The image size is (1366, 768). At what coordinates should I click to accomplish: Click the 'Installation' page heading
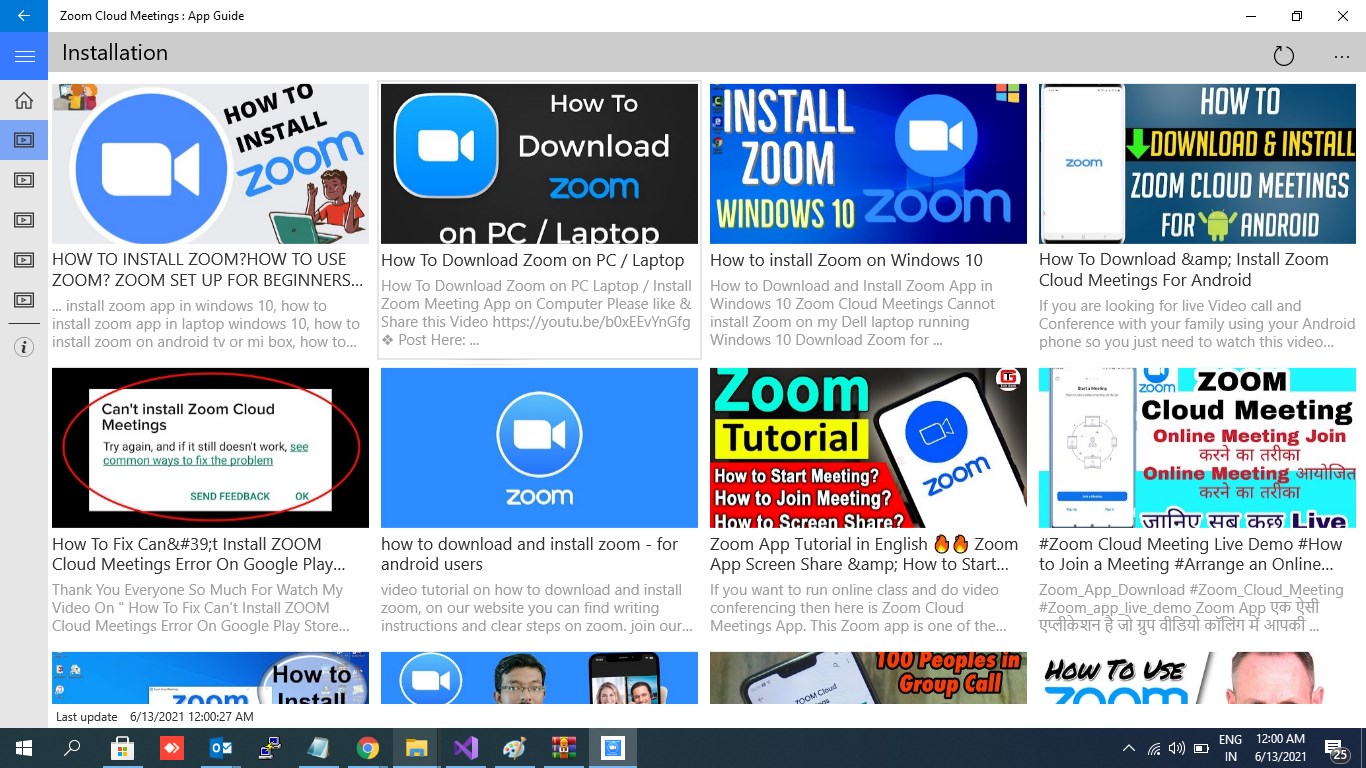click(115, 53)
